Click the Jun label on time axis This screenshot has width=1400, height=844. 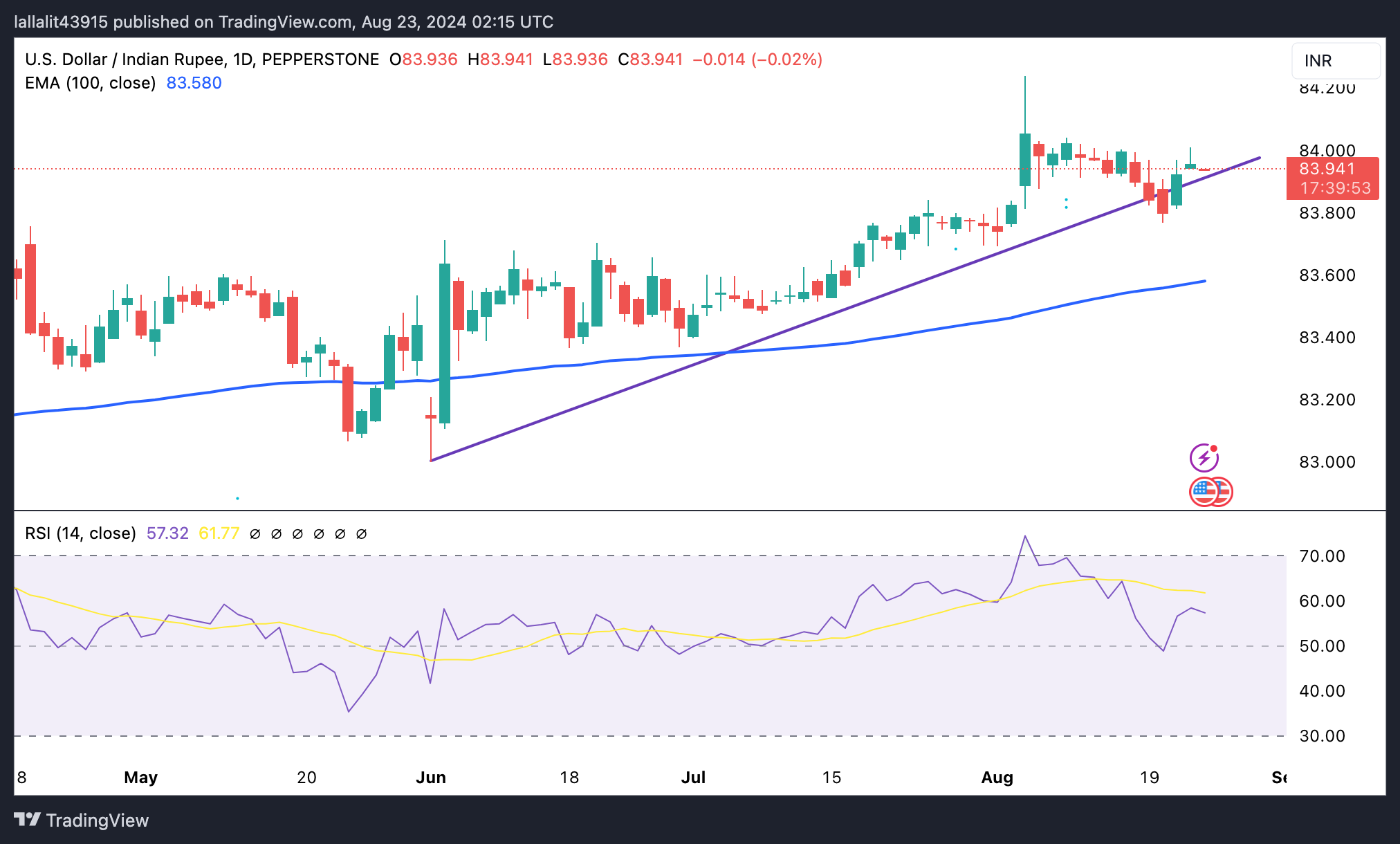click(430, 778)
